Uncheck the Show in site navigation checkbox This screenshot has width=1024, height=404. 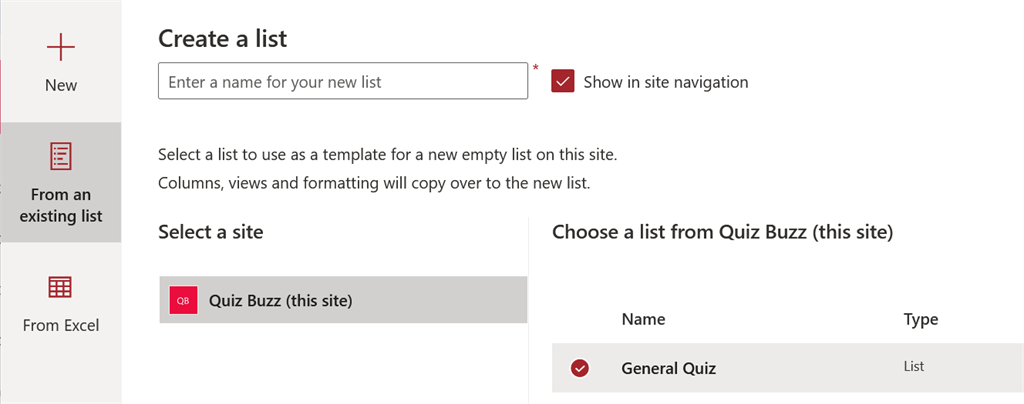[x=563, y=82]
